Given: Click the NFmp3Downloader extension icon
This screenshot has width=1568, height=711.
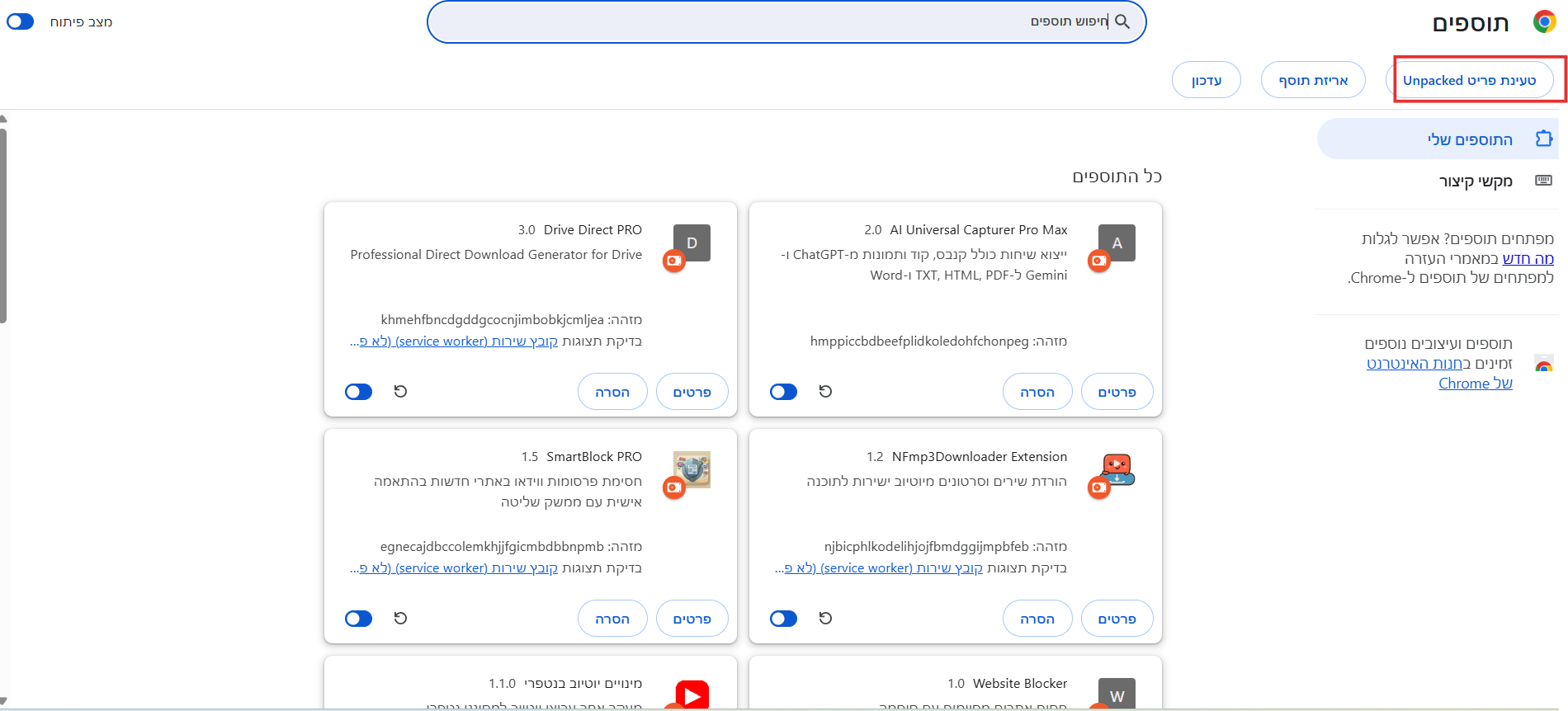Looking at the screenshot, I should [x=1117, y=469].
